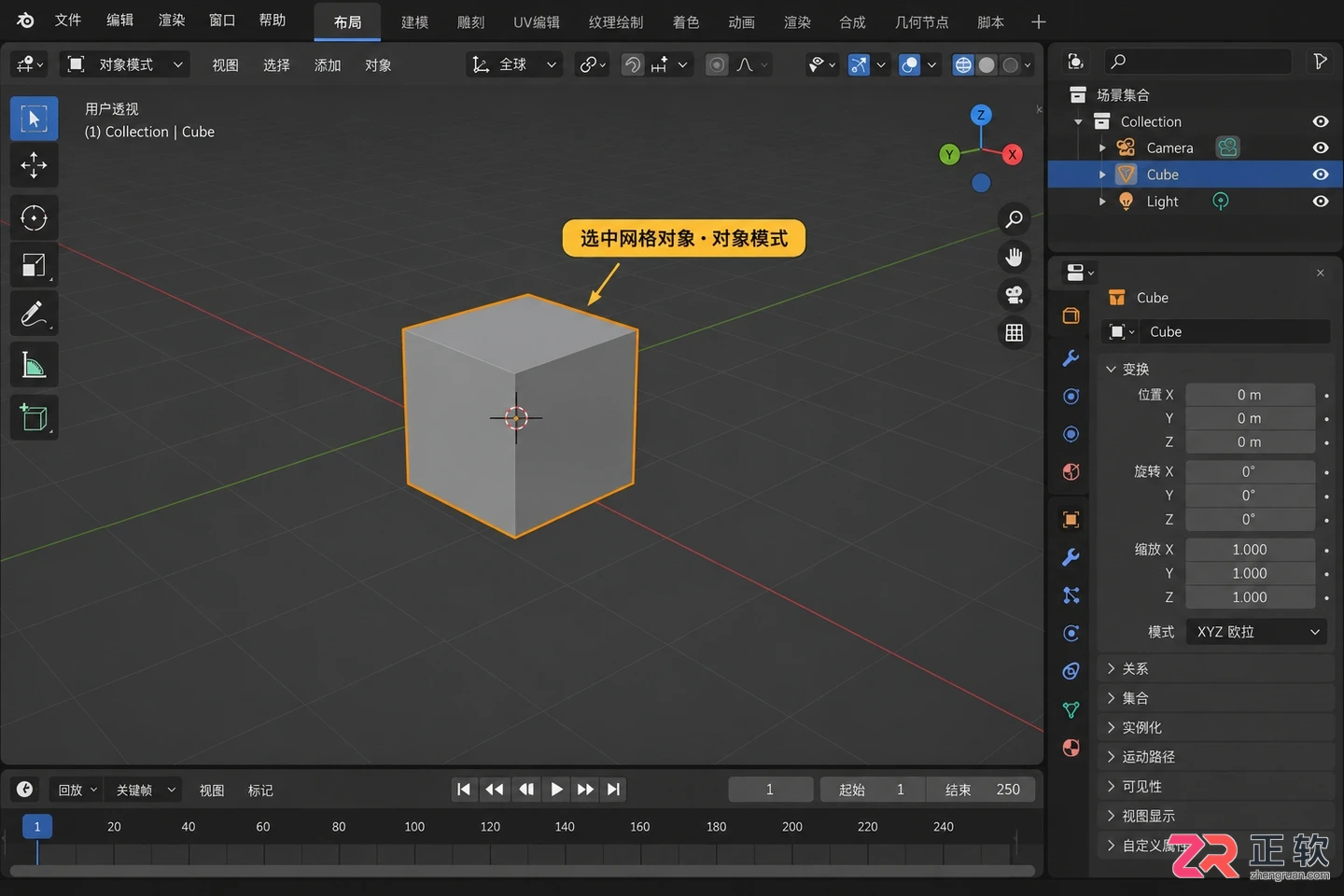Select the Measure tool
Screen dimensions: 1344x896
[x=34, y=366]
